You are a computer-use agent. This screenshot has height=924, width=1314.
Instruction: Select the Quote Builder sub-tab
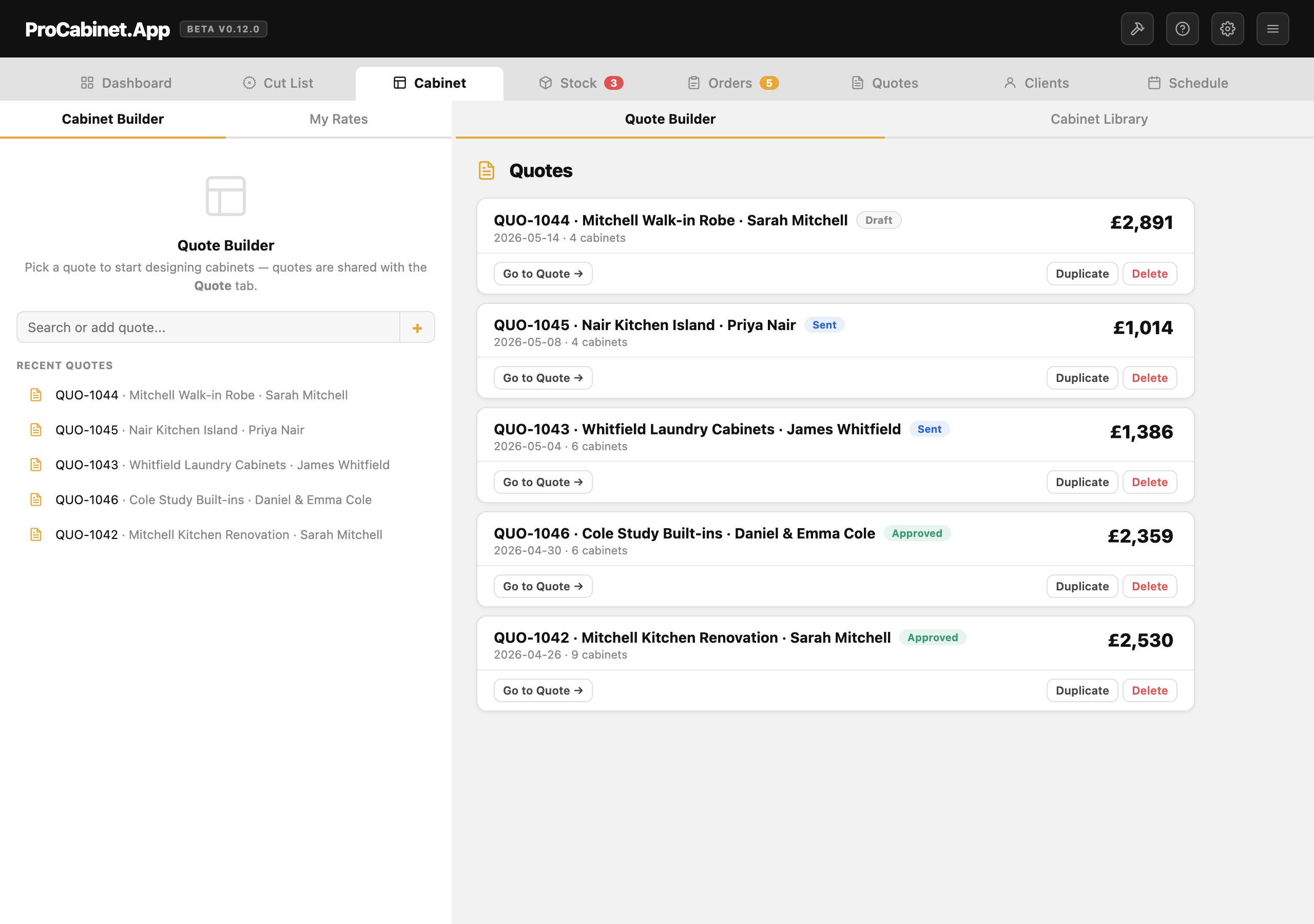pos(670,119)
